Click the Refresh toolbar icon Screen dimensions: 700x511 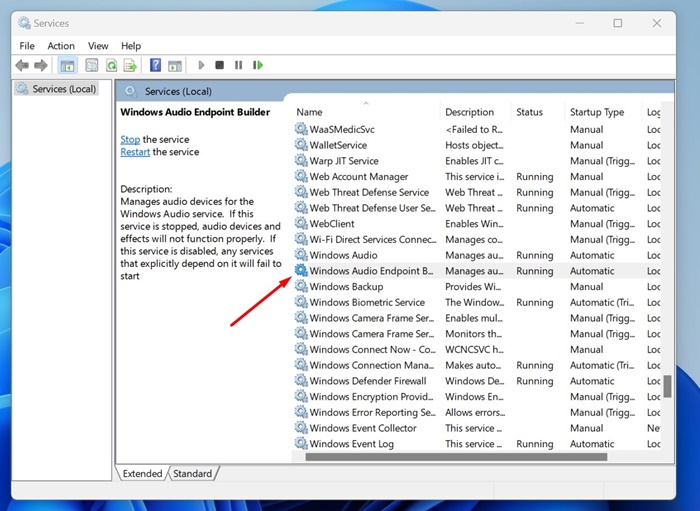pos(112,65)
